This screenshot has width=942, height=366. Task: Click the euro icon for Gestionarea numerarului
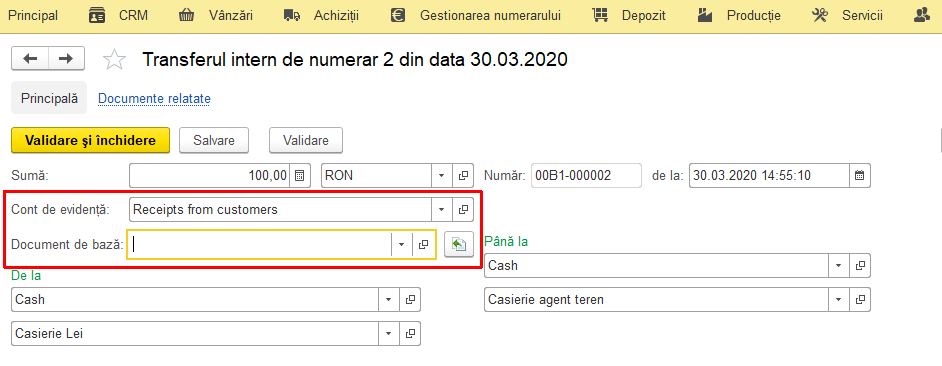point(397,16)
